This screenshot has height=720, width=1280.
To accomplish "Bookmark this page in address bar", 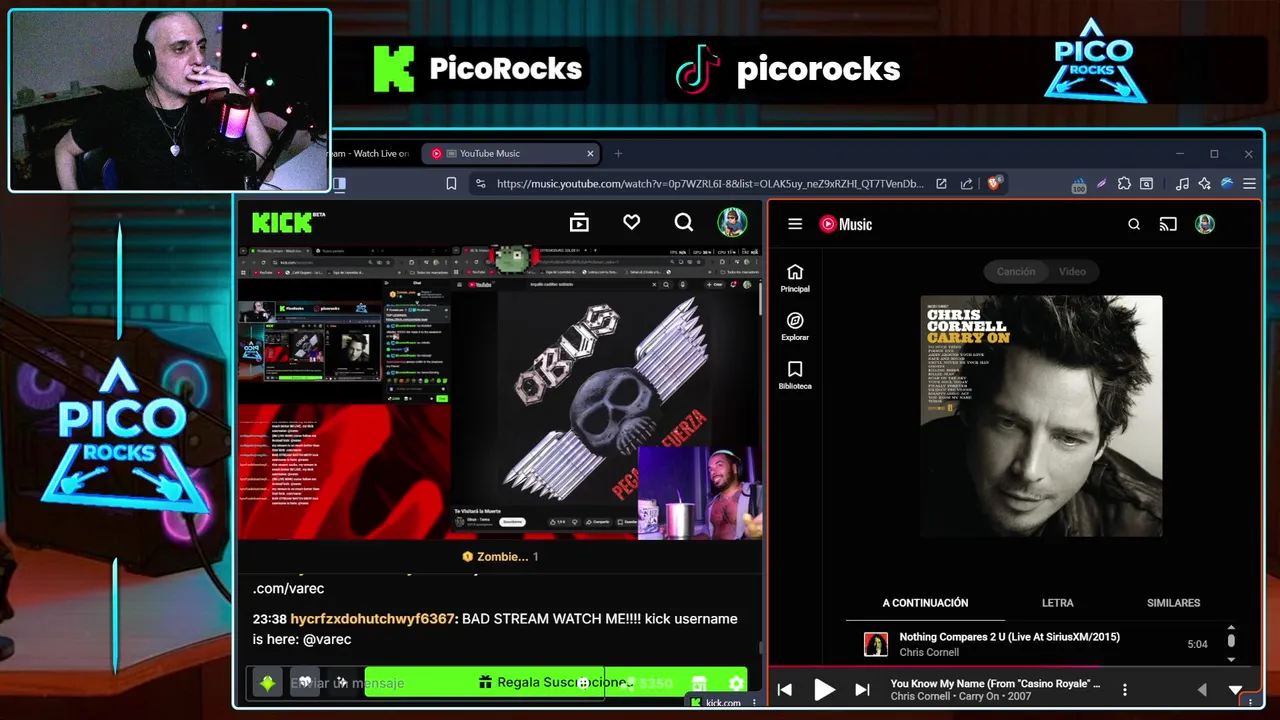I will [x=451, y=184].
